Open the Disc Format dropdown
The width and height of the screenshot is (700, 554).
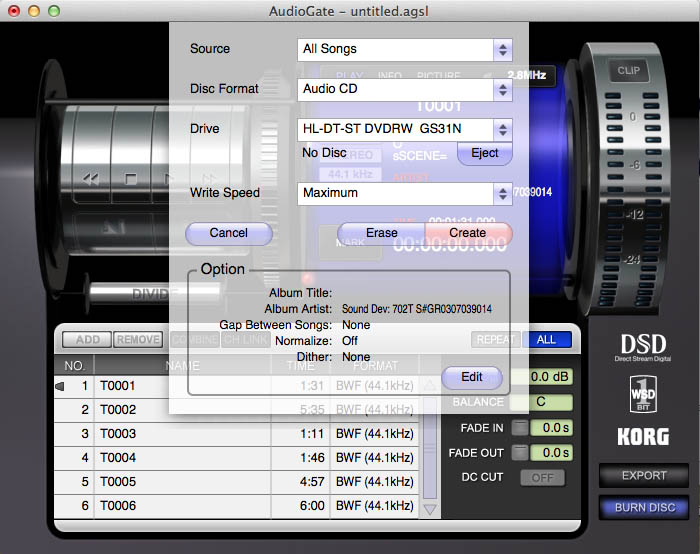point(405,89)
